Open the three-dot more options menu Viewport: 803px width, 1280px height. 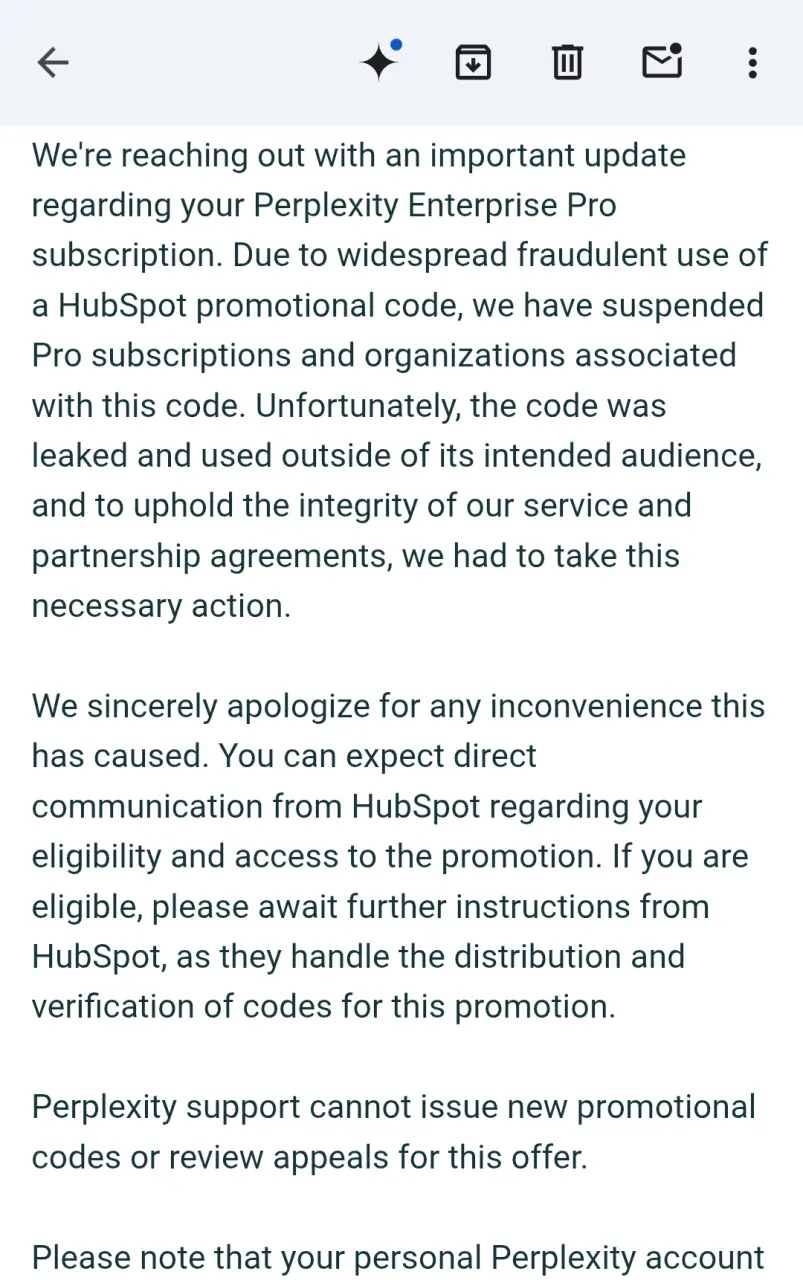752,63
